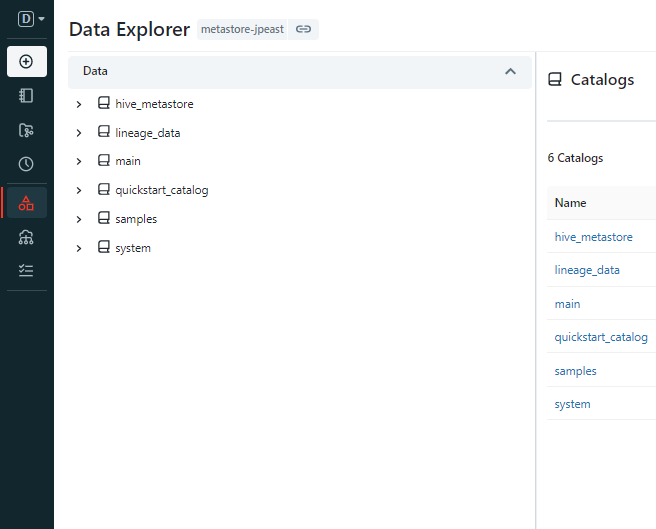The width and height of the screenshot is (656, 529).
Task: Open hive_metastore link in Catalogs table
Action: pos(593,237)
